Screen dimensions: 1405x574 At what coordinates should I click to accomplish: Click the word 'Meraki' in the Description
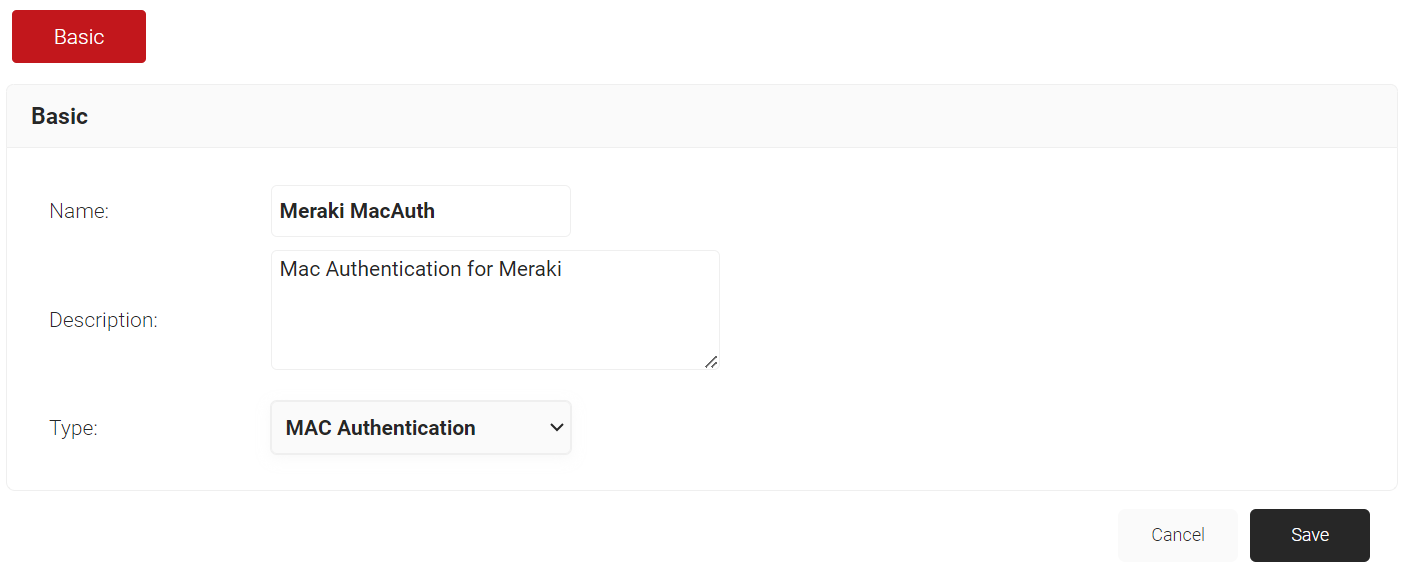coord(530,269)
